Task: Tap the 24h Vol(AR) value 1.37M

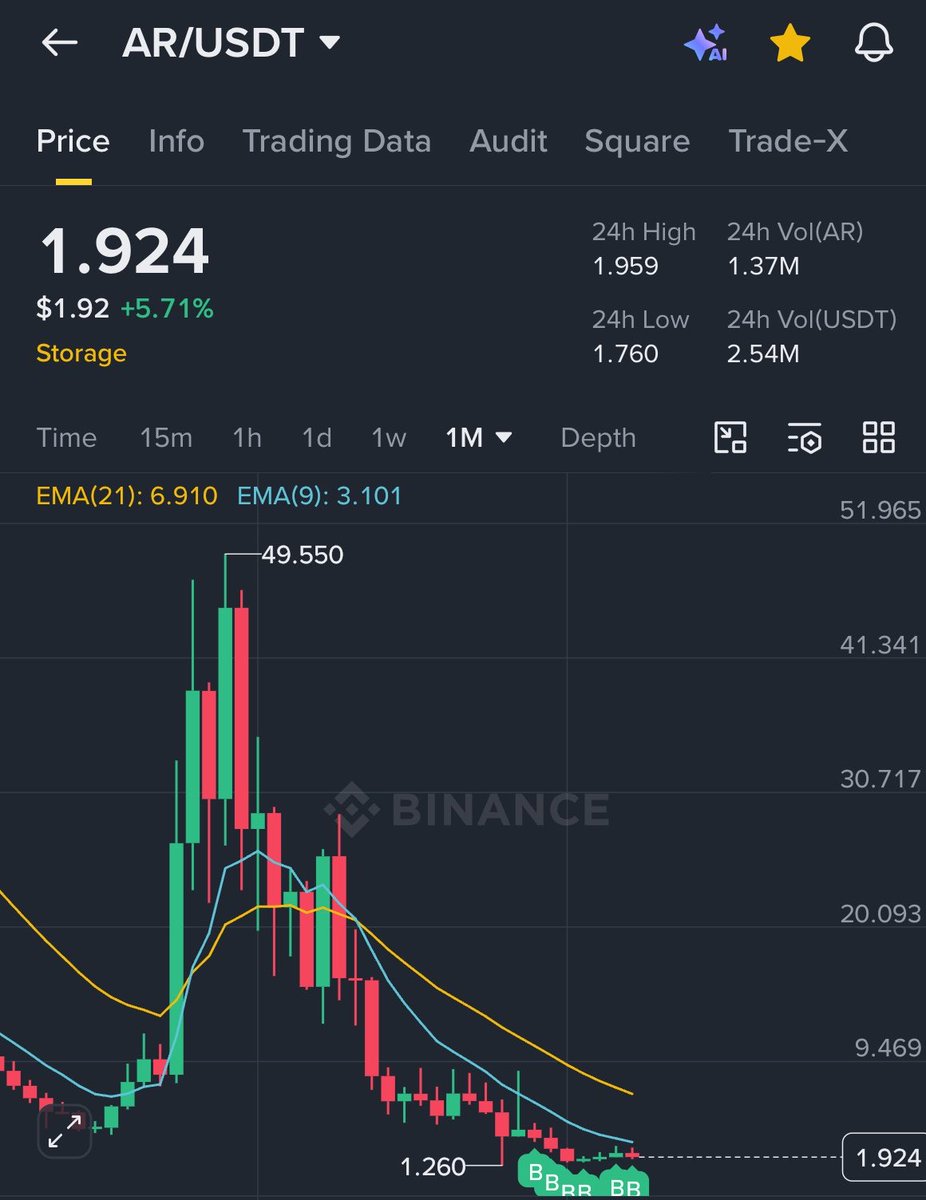Action: point(763,266)
